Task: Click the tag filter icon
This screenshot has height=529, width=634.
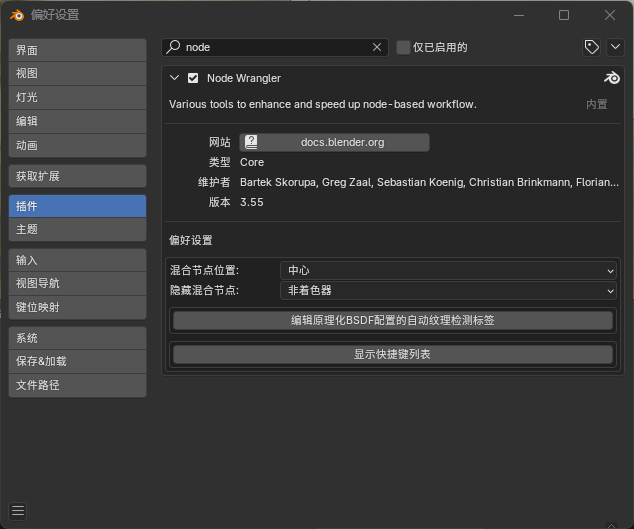Action: [x=591, y=47]
